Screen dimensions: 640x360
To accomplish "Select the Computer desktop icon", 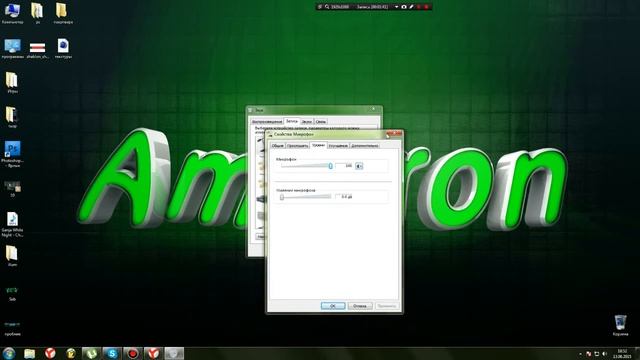I will click(12, 13).
